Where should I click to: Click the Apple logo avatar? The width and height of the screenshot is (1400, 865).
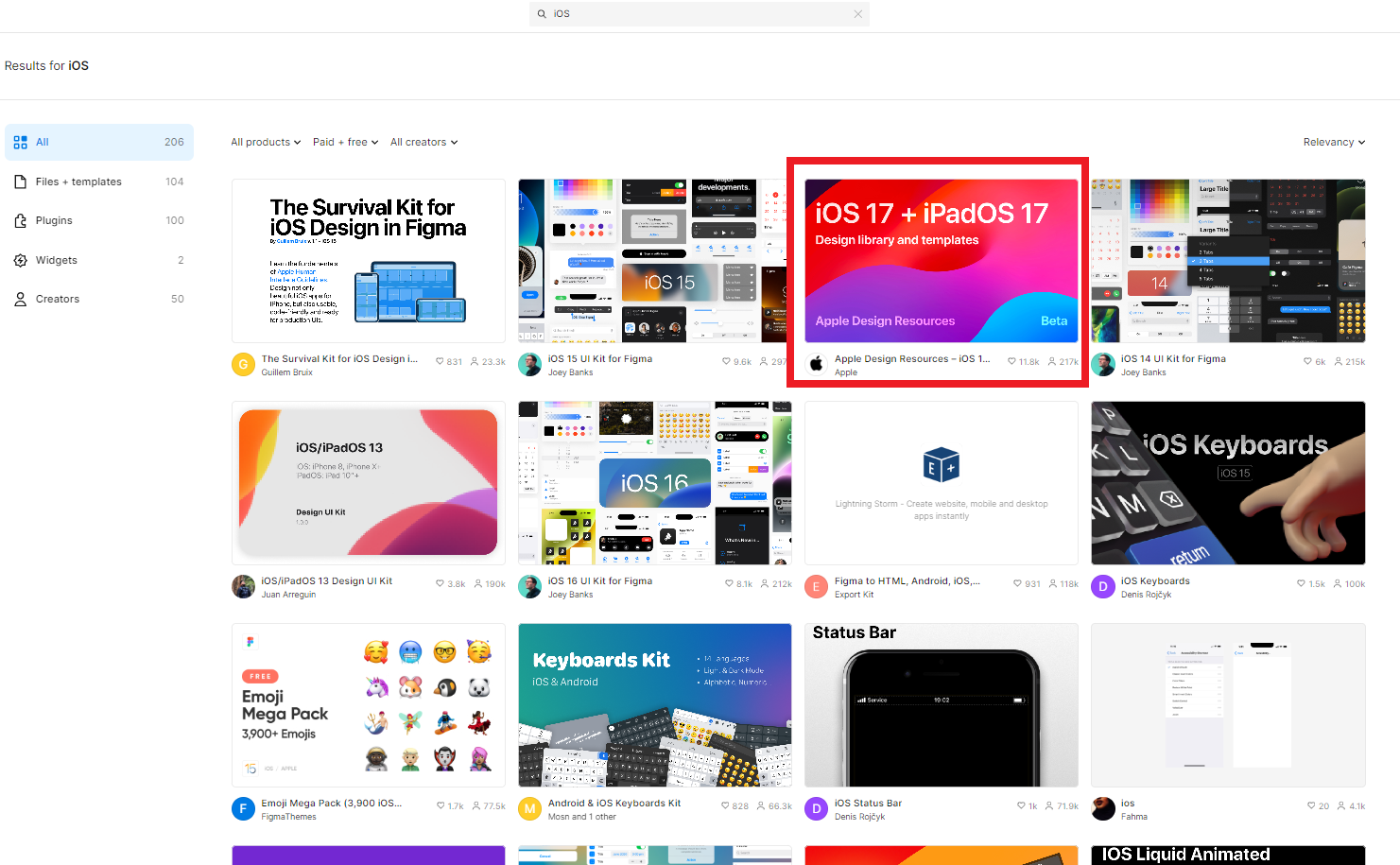coord(817,364)
